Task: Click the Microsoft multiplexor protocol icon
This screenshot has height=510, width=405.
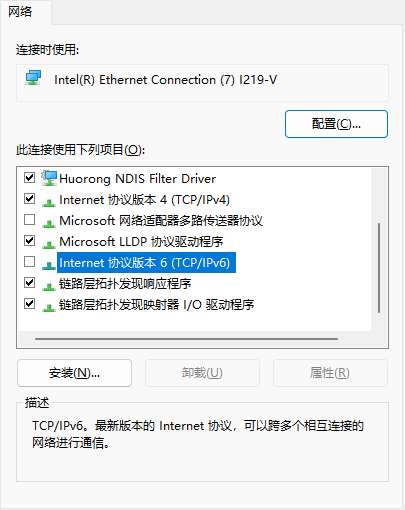Action: (49, 223)
